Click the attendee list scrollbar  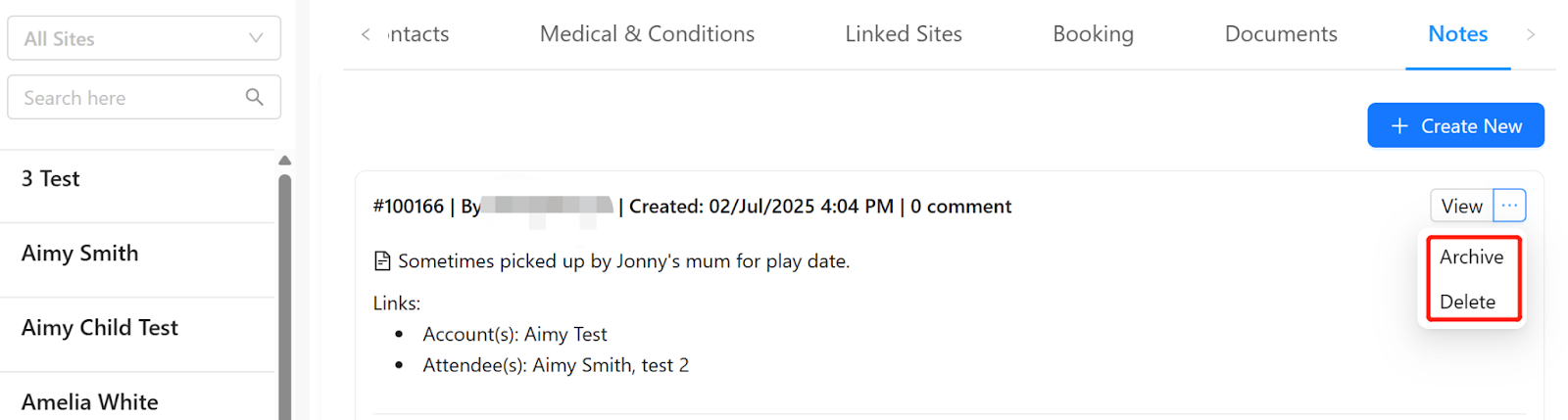pyautogui.click(x=285, y=294)
